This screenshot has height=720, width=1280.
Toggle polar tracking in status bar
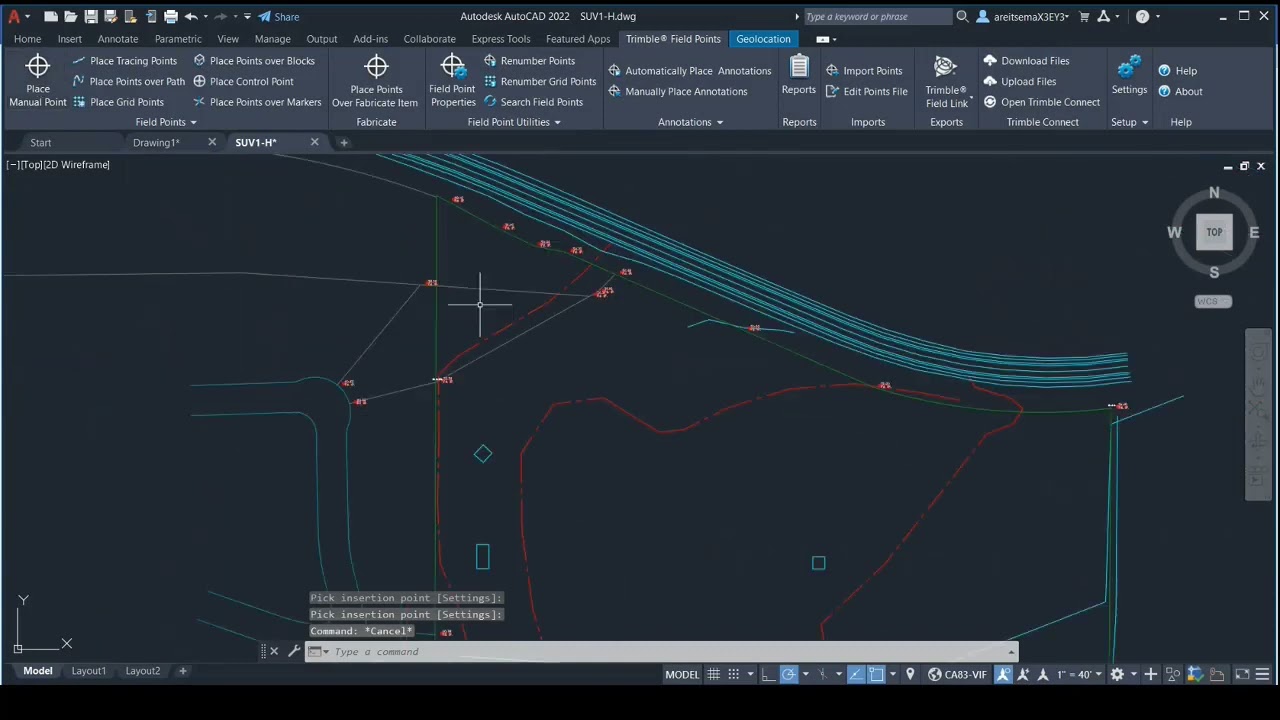click(x=789, y=675)
